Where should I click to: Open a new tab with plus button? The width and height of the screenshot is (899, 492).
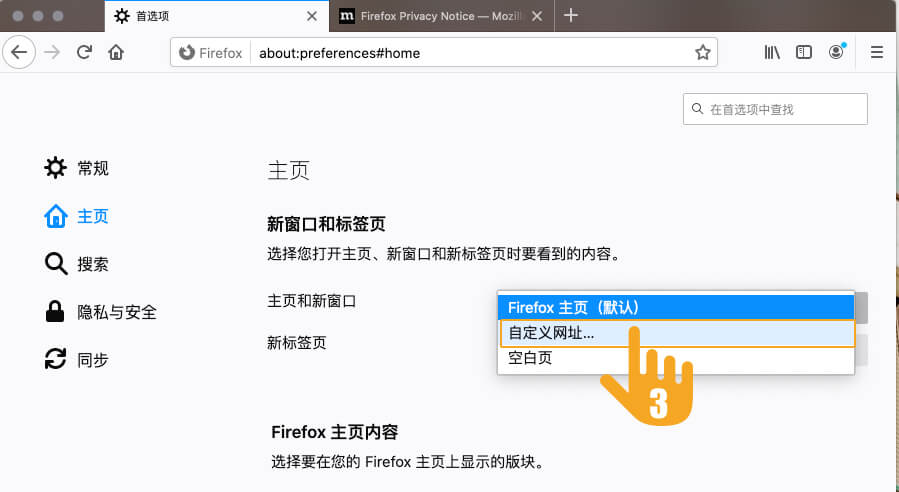pos(570,15)
